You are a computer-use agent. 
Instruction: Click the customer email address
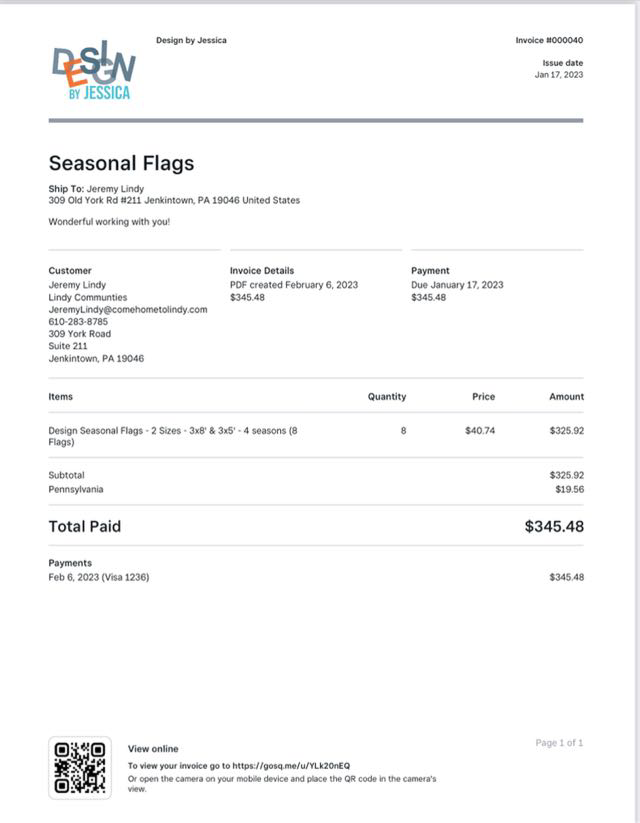[128, 310]
